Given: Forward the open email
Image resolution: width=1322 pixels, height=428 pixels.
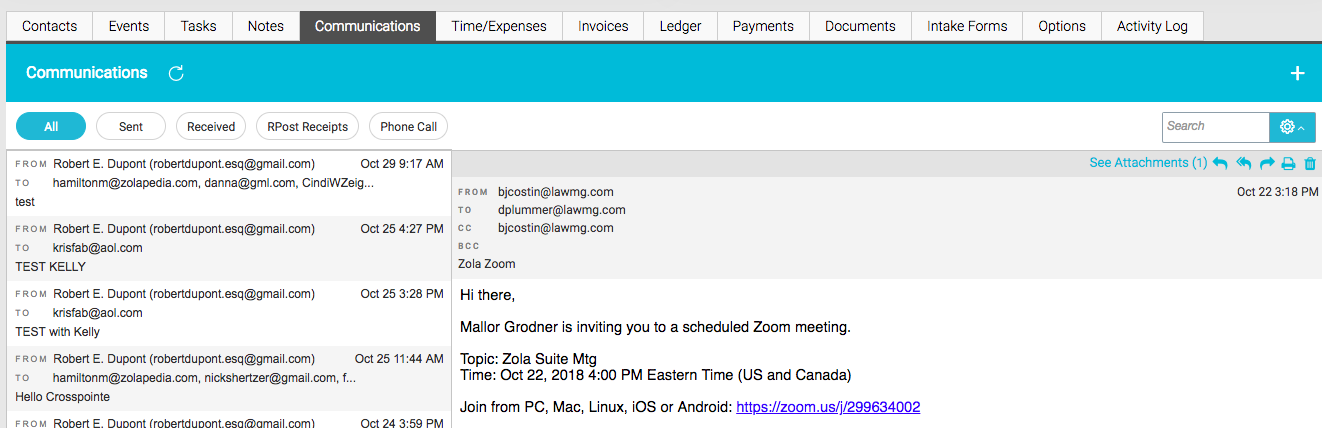Looking at the screenshot, I should coord(1267,163).
